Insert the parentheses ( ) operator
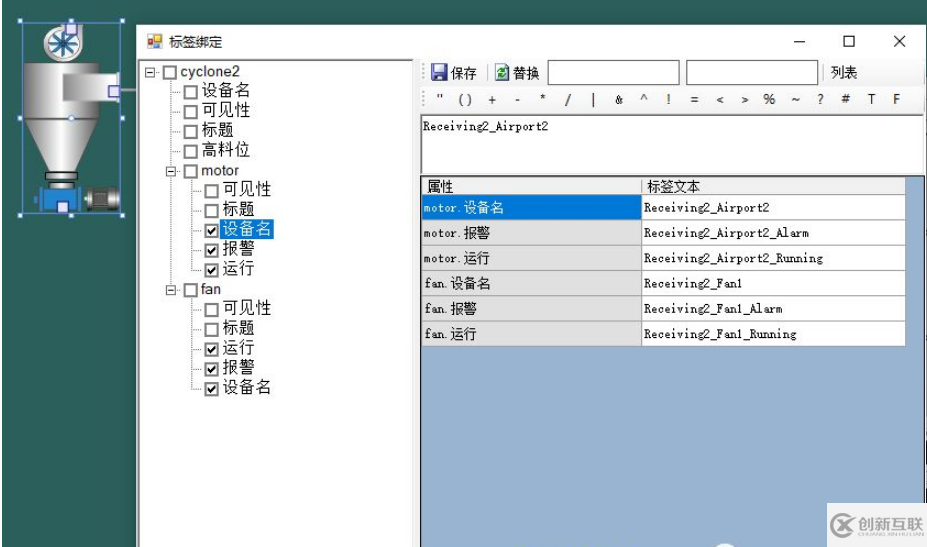The height and width of the screenshot is (547, 927). pos(465,99)
